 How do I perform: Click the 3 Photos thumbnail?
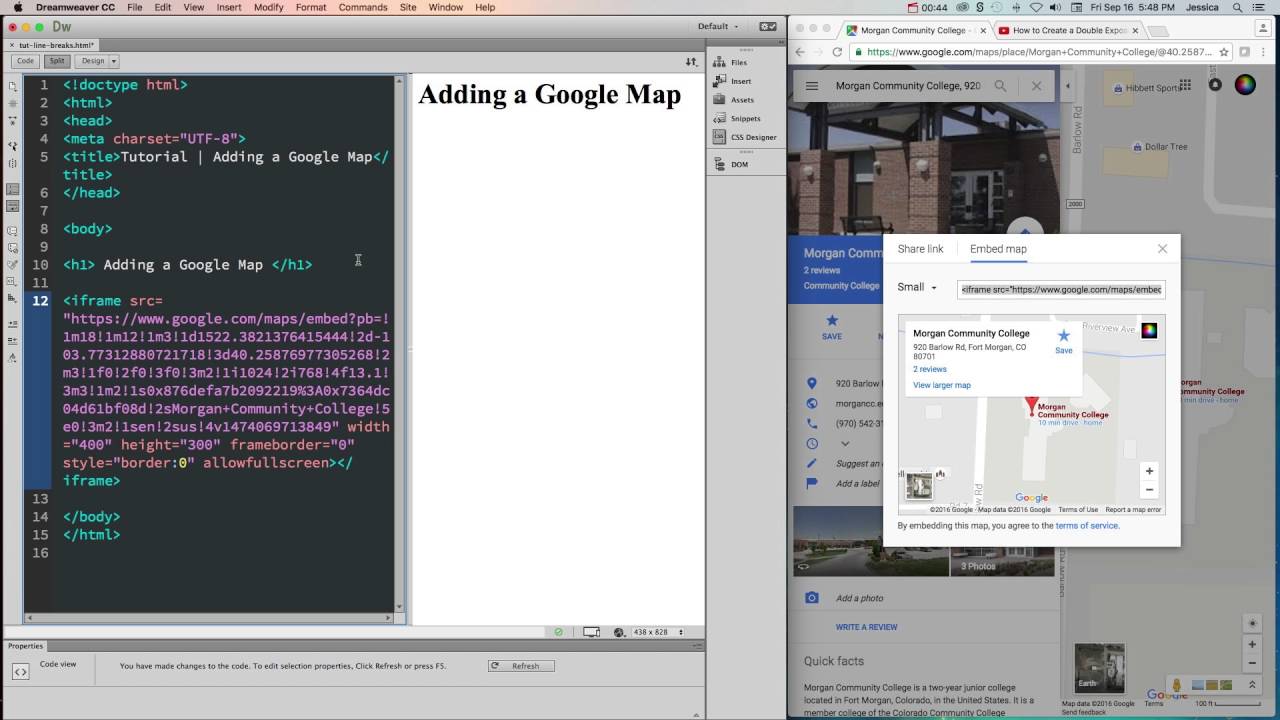(x=1002, y=541)
